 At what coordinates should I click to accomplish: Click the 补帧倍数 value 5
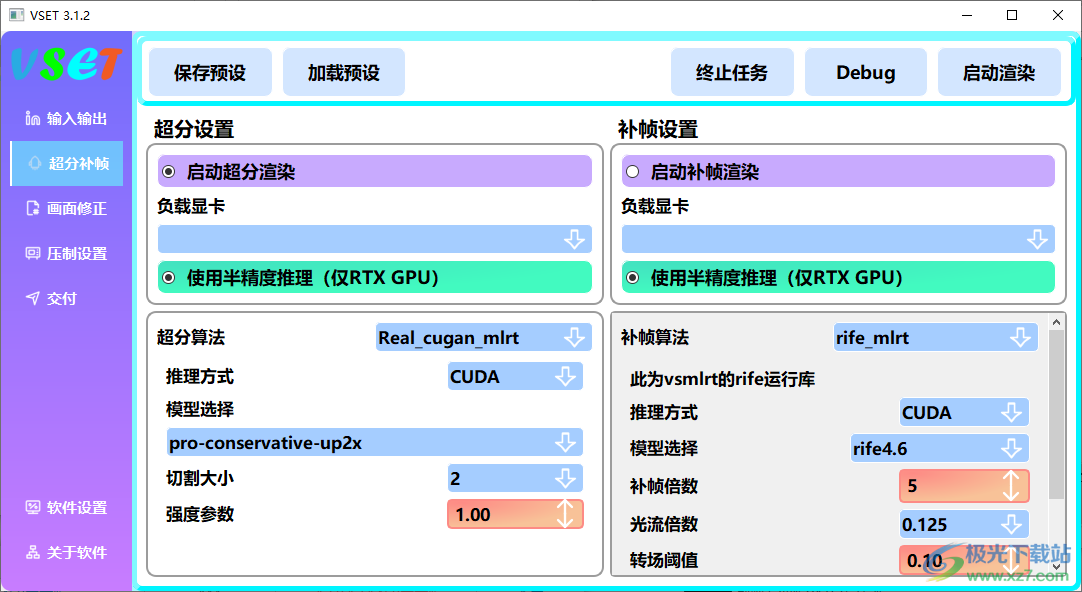tap(912, 486)
